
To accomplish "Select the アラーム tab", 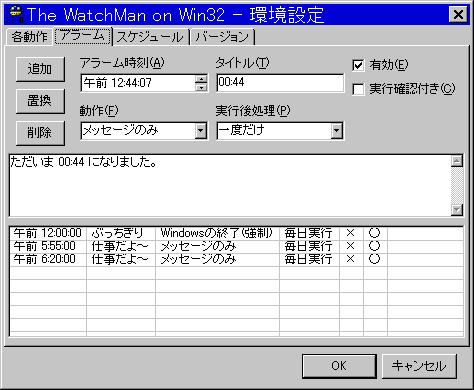I will click(82, 36).
